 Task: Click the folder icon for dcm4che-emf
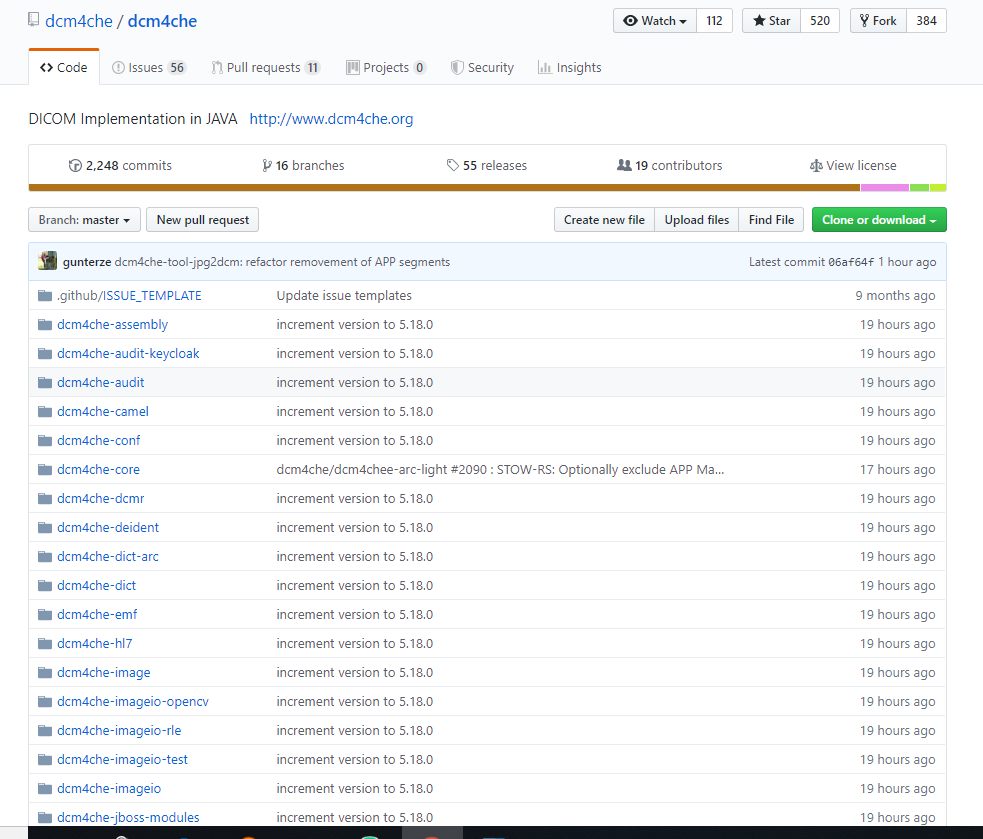tap(45, 615)
